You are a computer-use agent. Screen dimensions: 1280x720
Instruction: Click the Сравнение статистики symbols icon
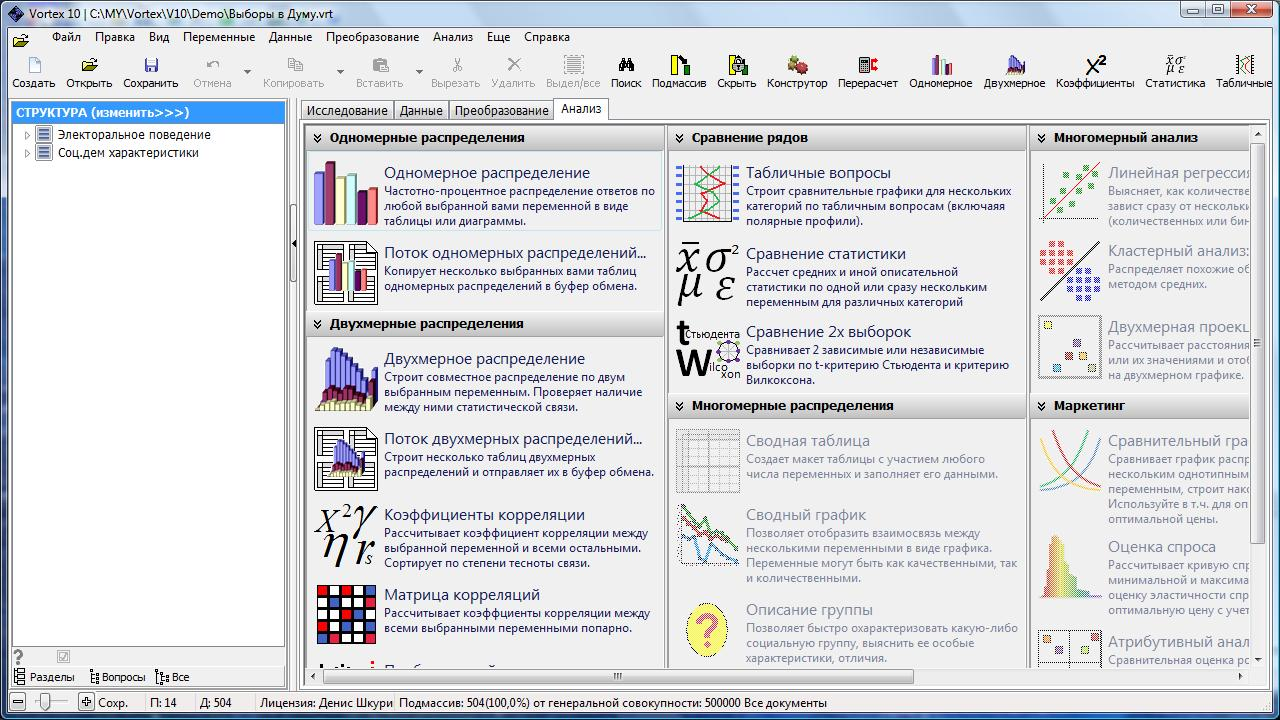708,273
